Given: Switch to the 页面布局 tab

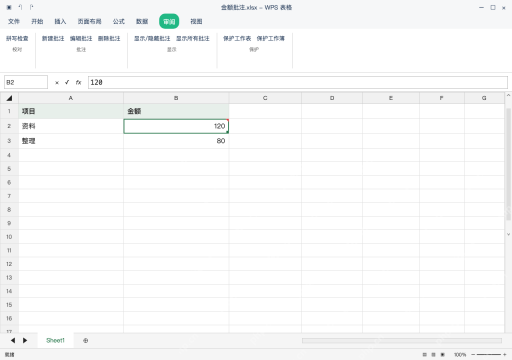Looking at the screenshot, I should point(89,21).
